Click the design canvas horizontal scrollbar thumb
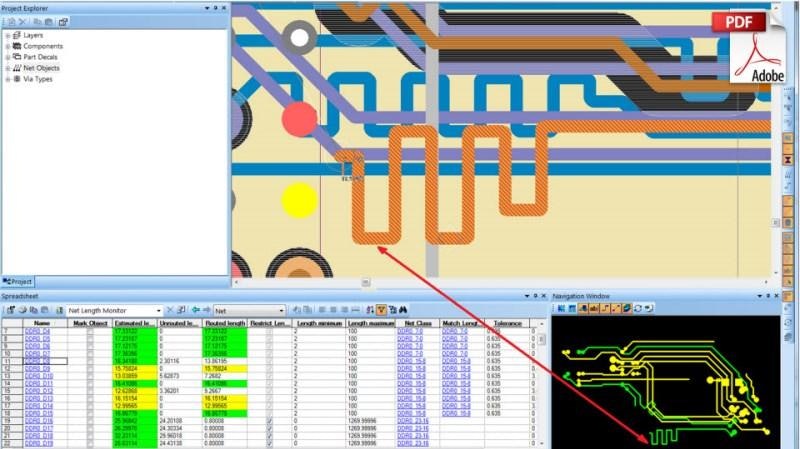 pos(366,282)
